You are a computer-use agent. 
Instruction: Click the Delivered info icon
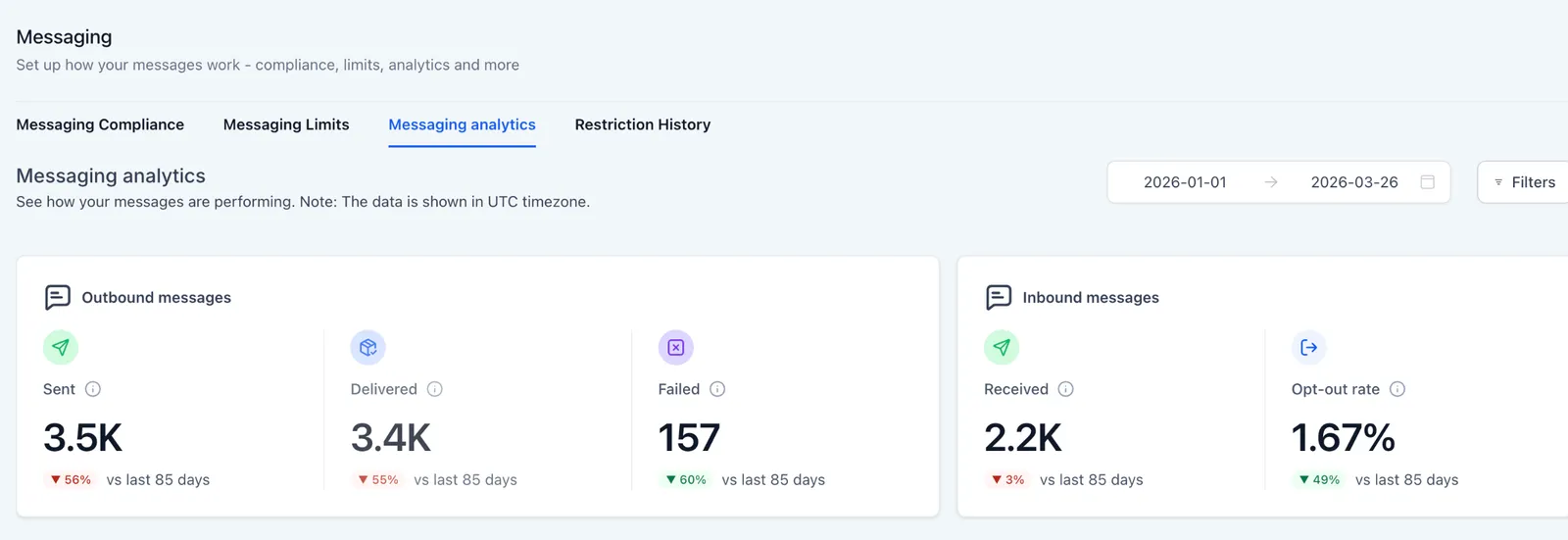point(435,389)
